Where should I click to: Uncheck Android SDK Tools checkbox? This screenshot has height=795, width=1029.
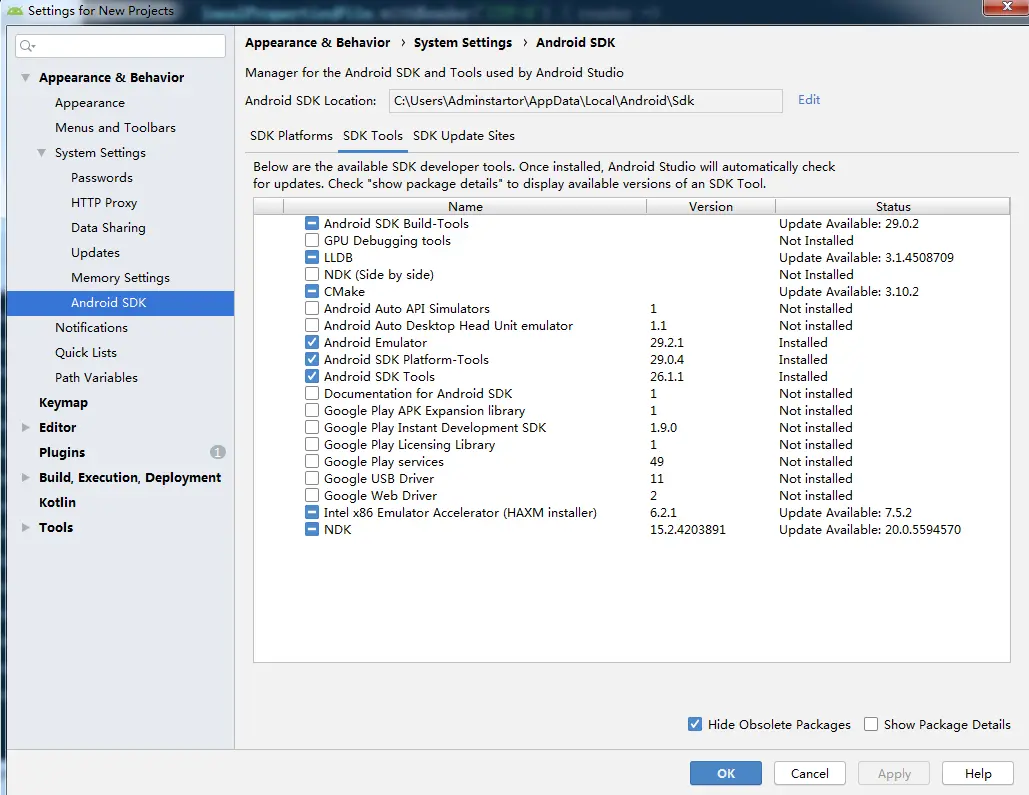pos(312,377)
